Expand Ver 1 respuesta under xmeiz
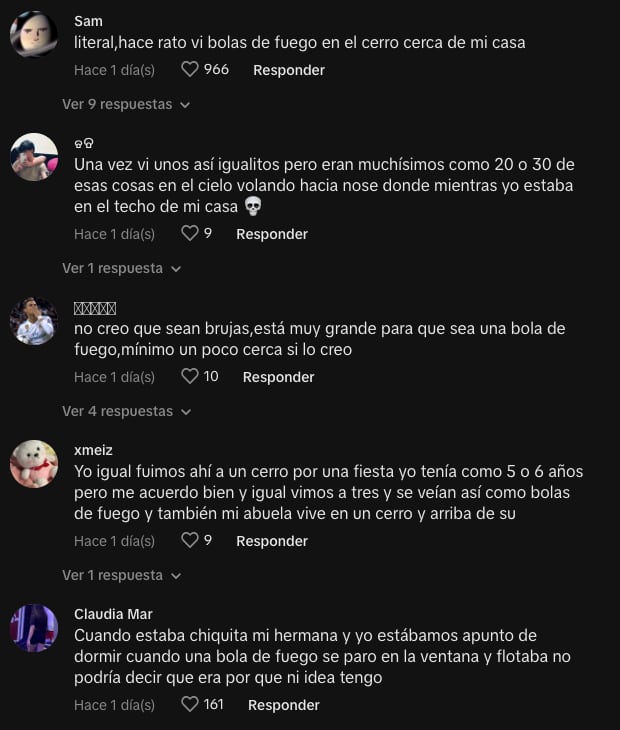 (x=121, y=575)
